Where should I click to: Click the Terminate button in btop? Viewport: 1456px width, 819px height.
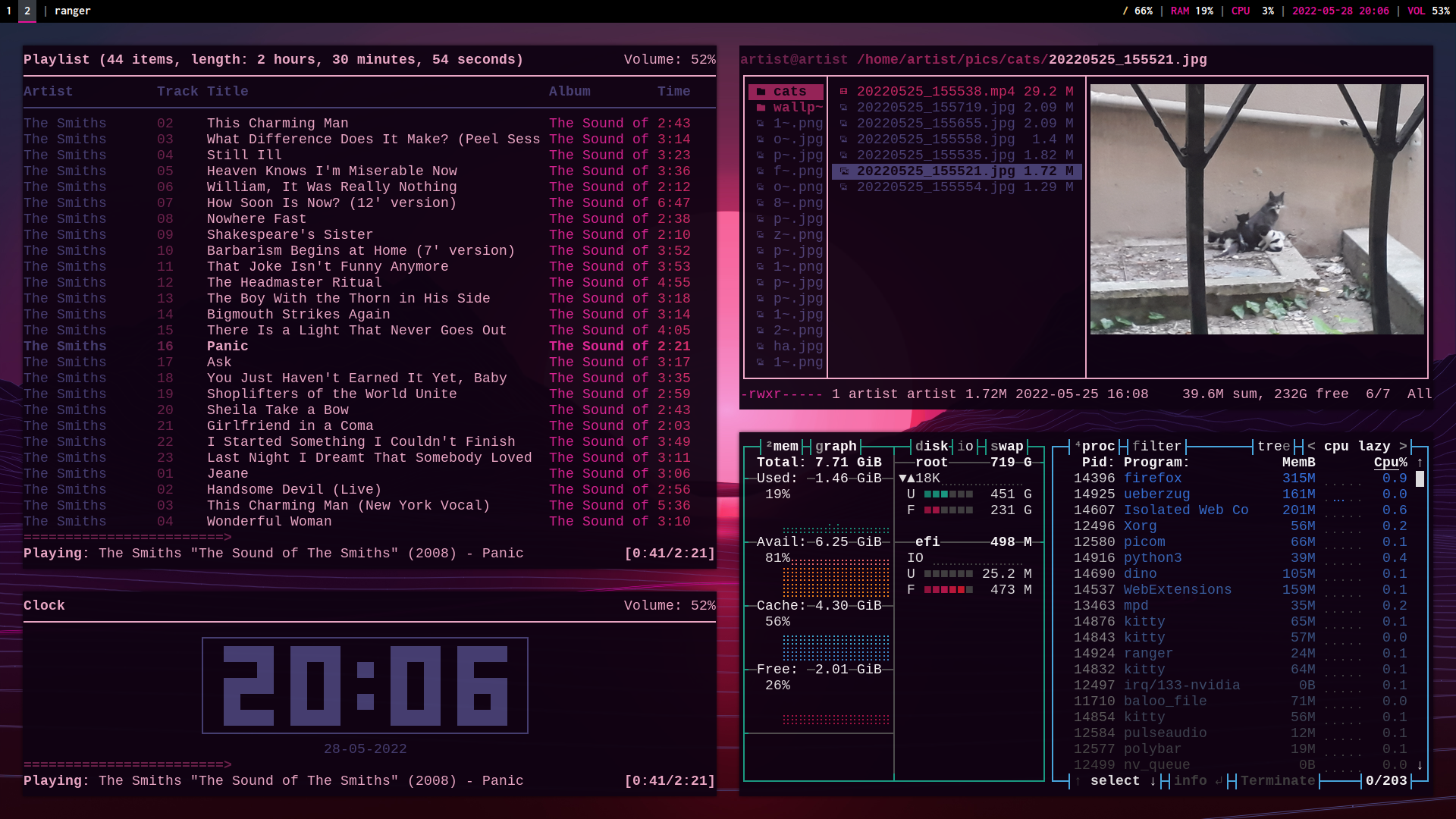1278,781
